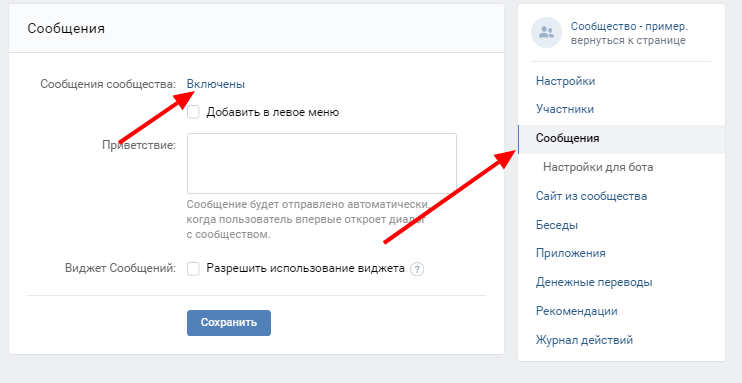The height and width of the screenshot is (383, 742).
Task: Open the "Включены" messages status dropdown
Action: (216, 84)
